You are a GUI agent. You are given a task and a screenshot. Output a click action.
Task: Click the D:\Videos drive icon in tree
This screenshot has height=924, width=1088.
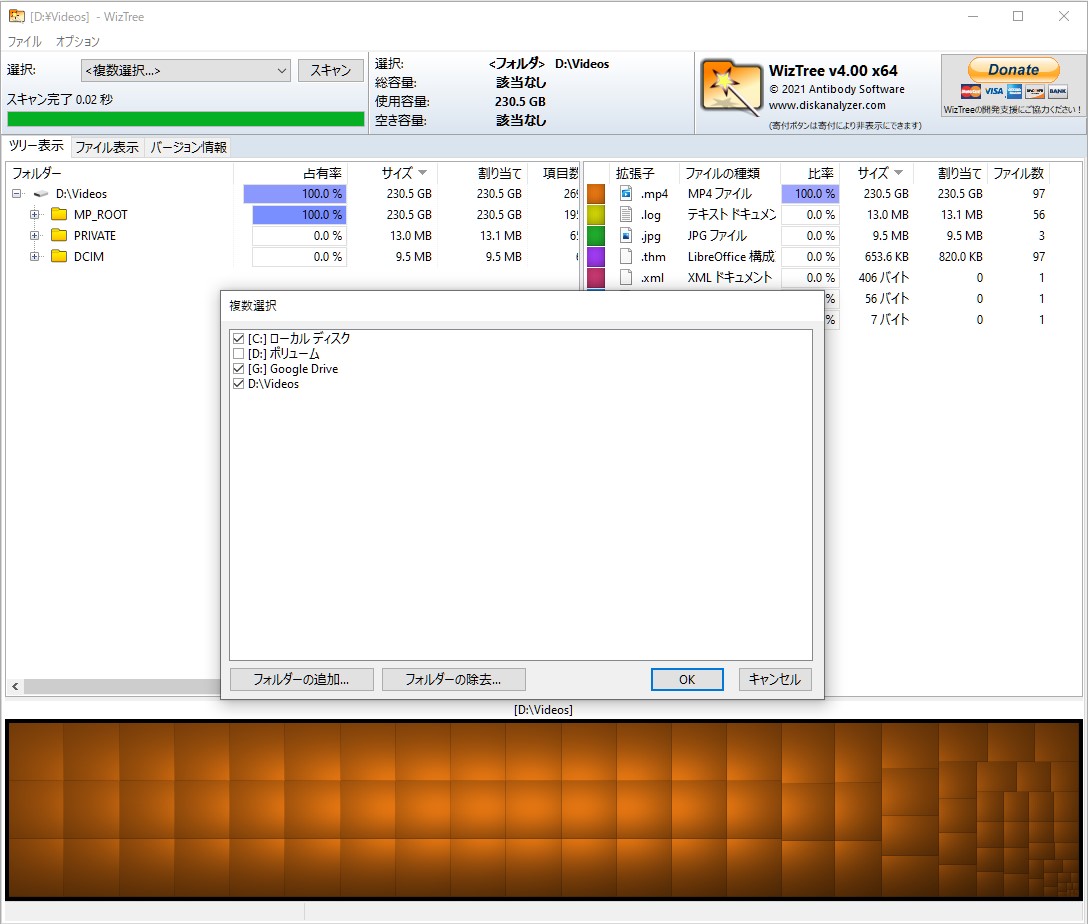pyautogui.click(x=42, y=194)
